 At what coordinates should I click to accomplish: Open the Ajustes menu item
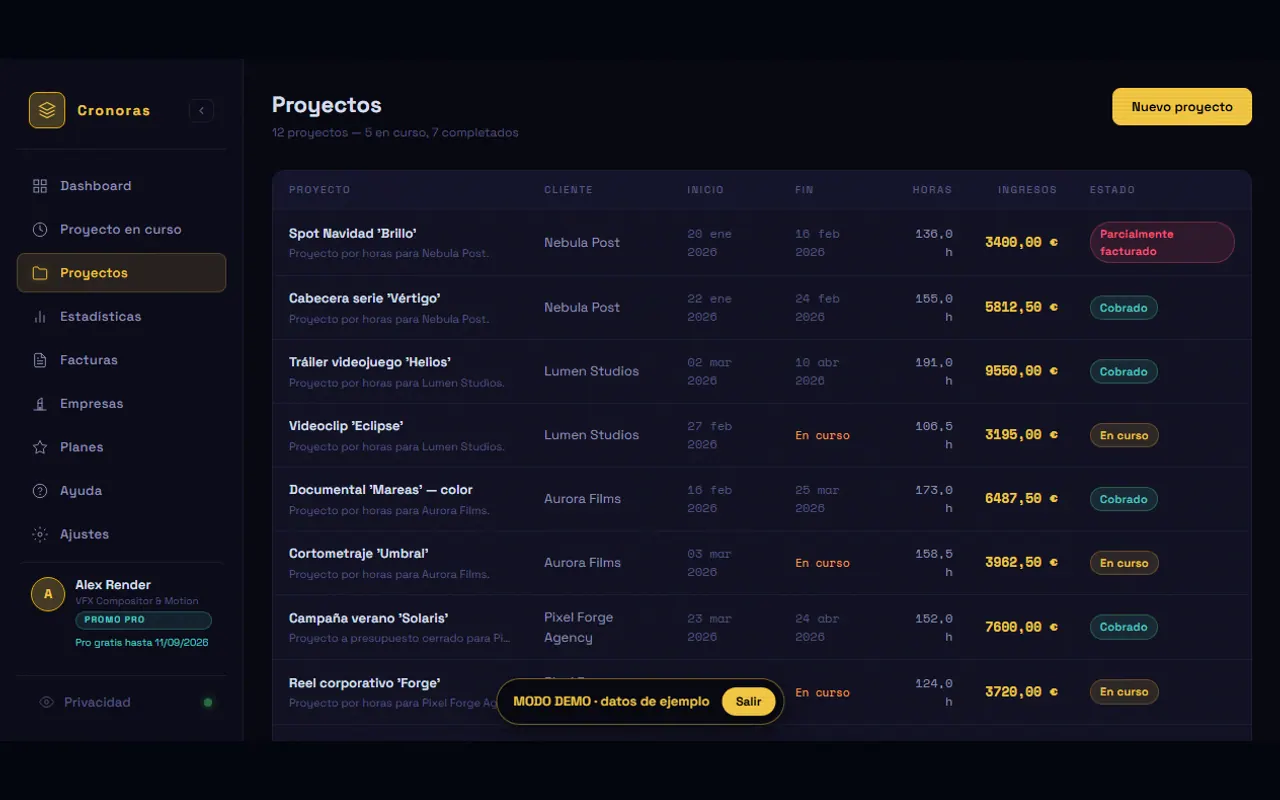click(121, 534)
